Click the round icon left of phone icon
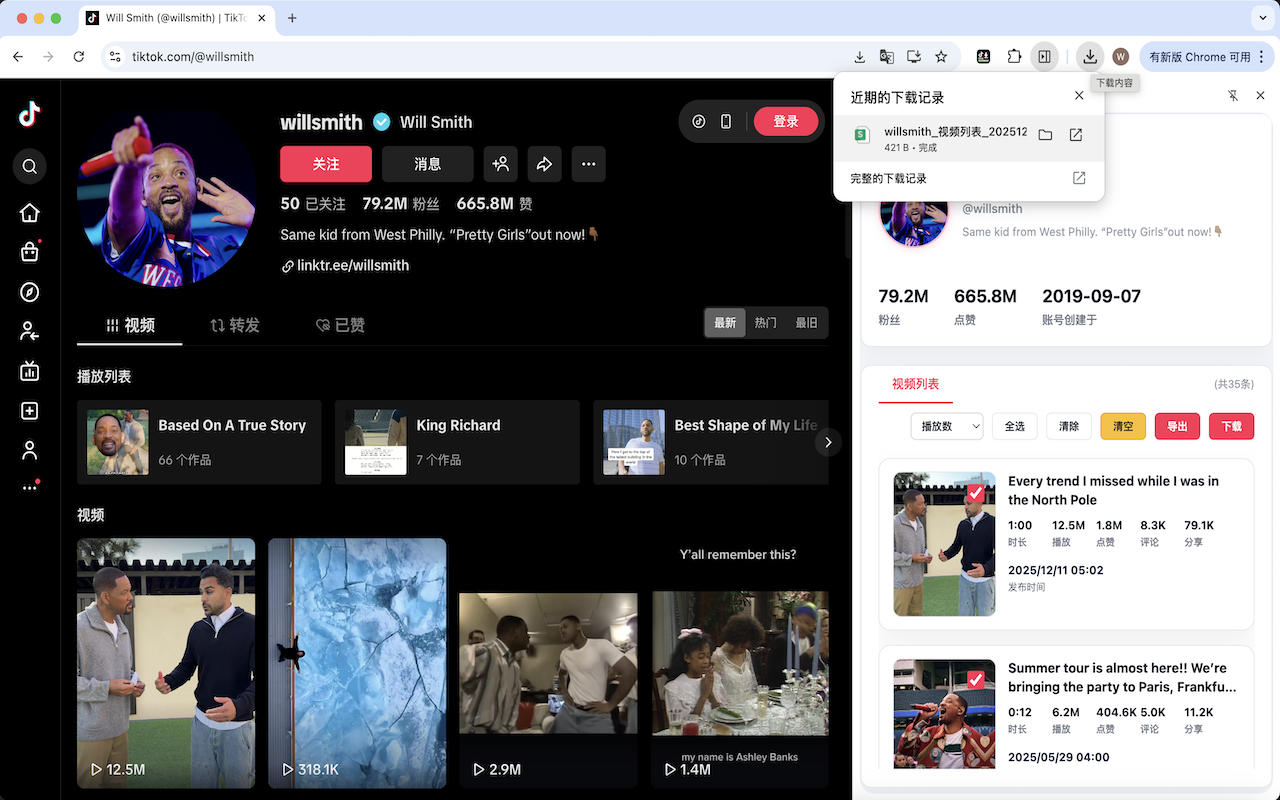The height and width of the screenshot is (800, 1280). pyautogui.click(x=699, y=122)
